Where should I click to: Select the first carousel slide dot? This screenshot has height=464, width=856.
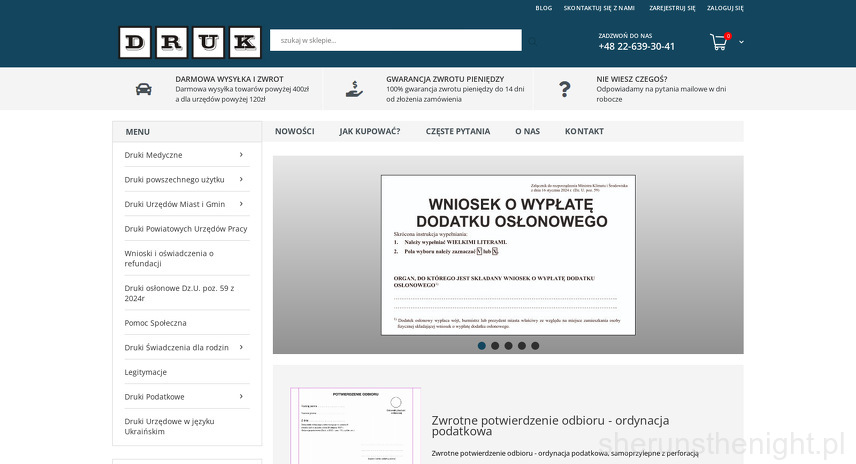tap(482, 346)
